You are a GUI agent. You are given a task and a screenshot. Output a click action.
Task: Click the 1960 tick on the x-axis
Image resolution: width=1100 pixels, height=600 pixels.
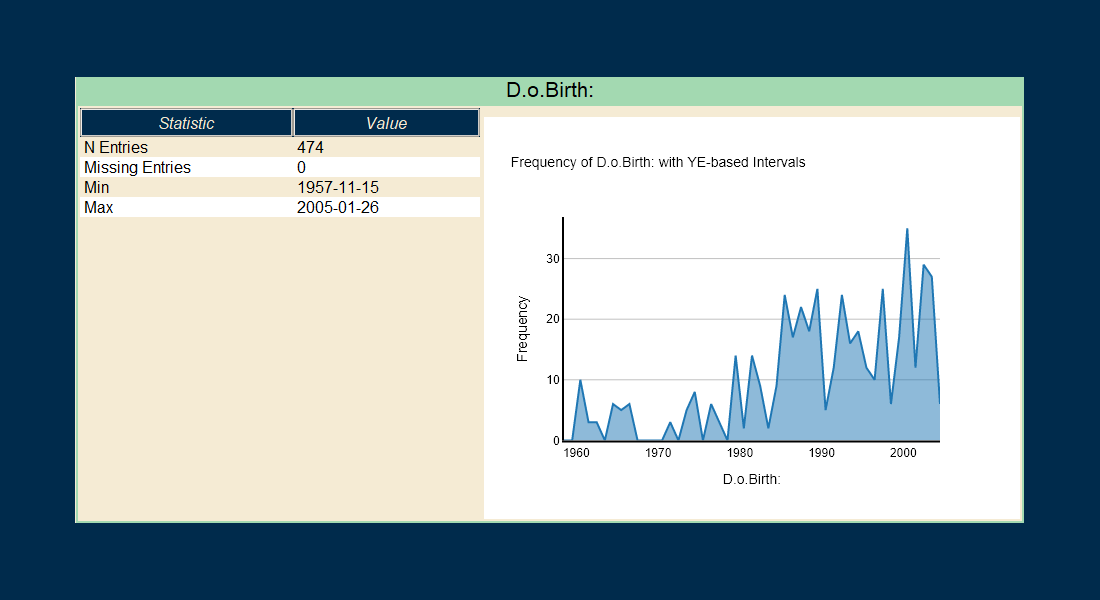tap(576, 453)
